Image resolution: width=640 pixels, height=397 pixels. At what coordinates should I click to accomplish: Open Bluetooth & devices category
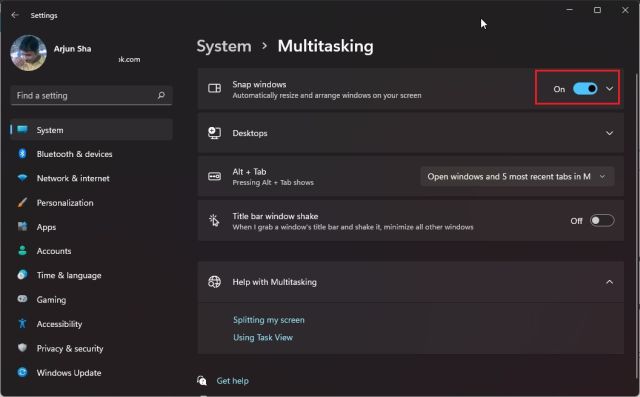tap(91, 154)
